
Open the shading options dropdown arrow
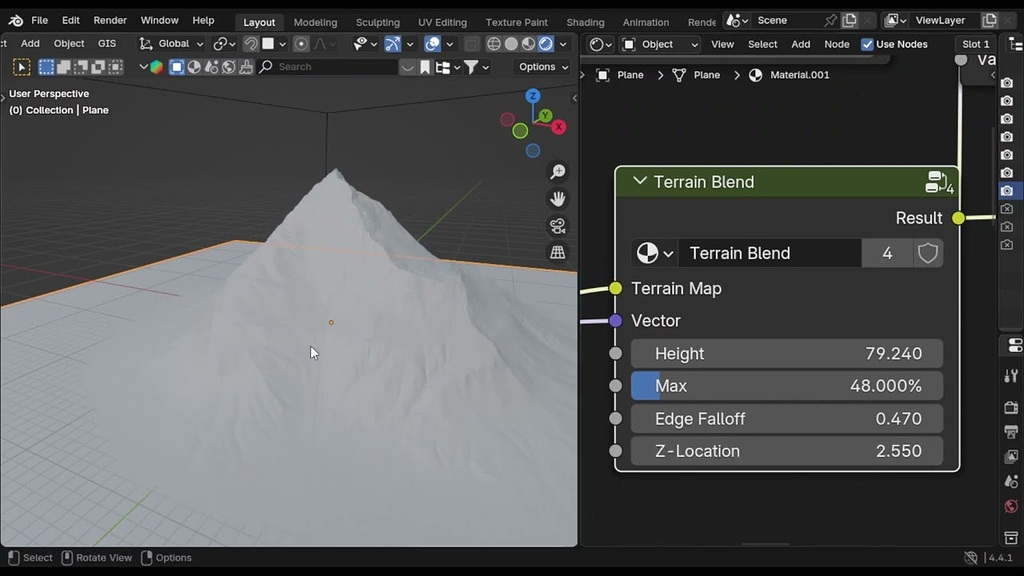(563, 44)
